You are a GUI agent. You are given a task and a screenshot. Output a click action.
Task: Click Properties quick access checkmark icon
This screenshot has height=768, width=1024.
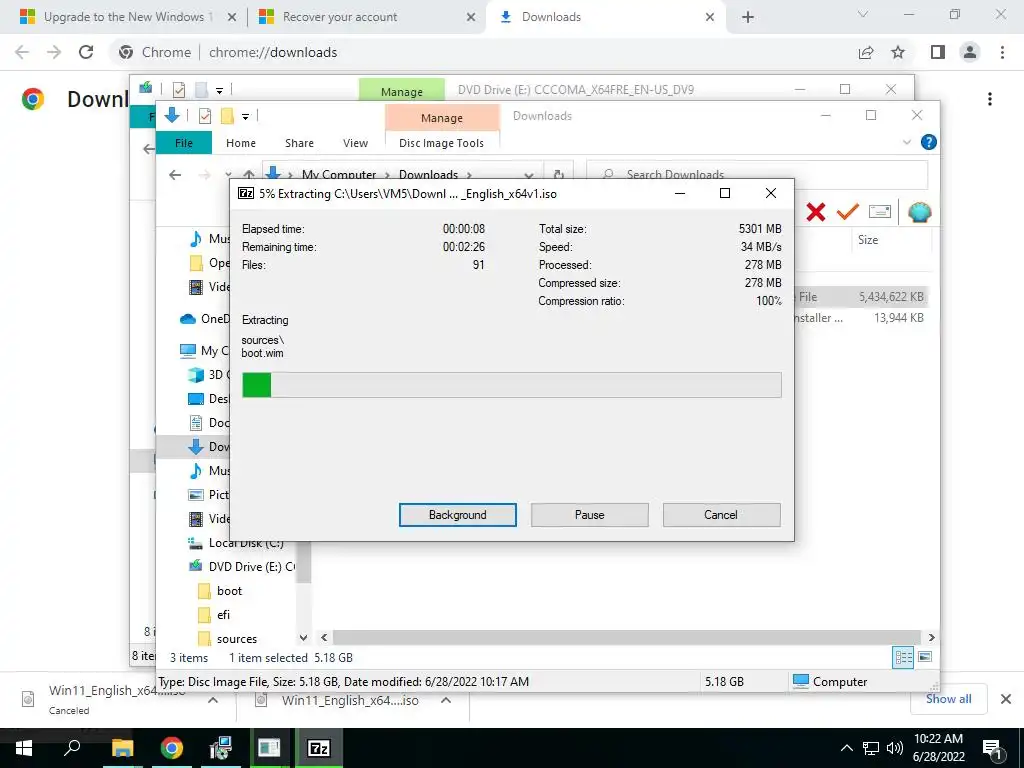[204, 116]
